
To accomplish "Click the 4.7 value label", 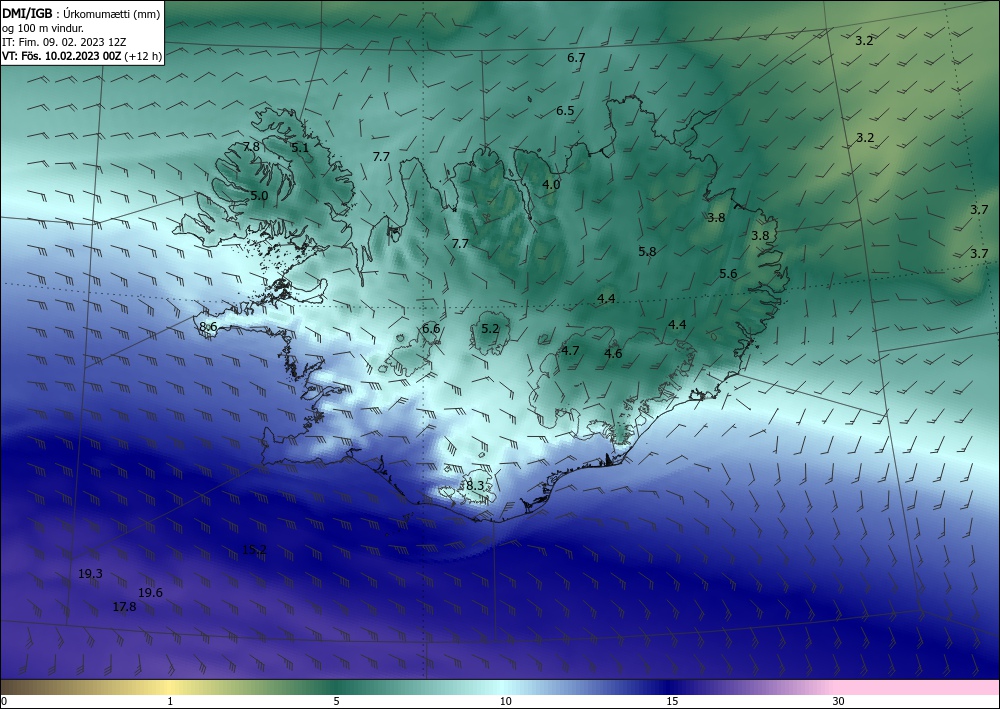I will (570, 351).
